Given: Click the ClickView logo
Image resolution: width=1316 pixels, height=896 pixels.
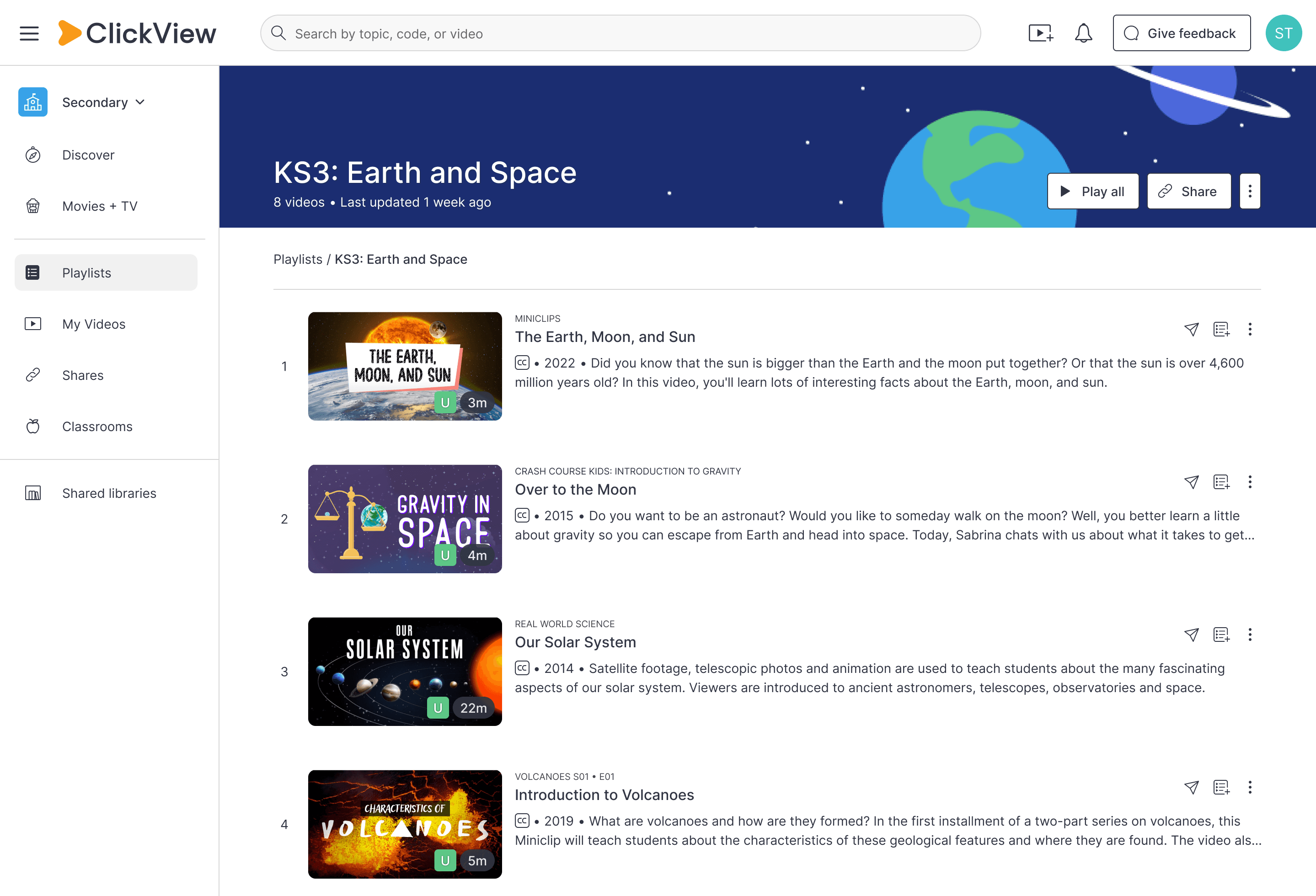Looking at the screenshot, I should coord(137,33).
